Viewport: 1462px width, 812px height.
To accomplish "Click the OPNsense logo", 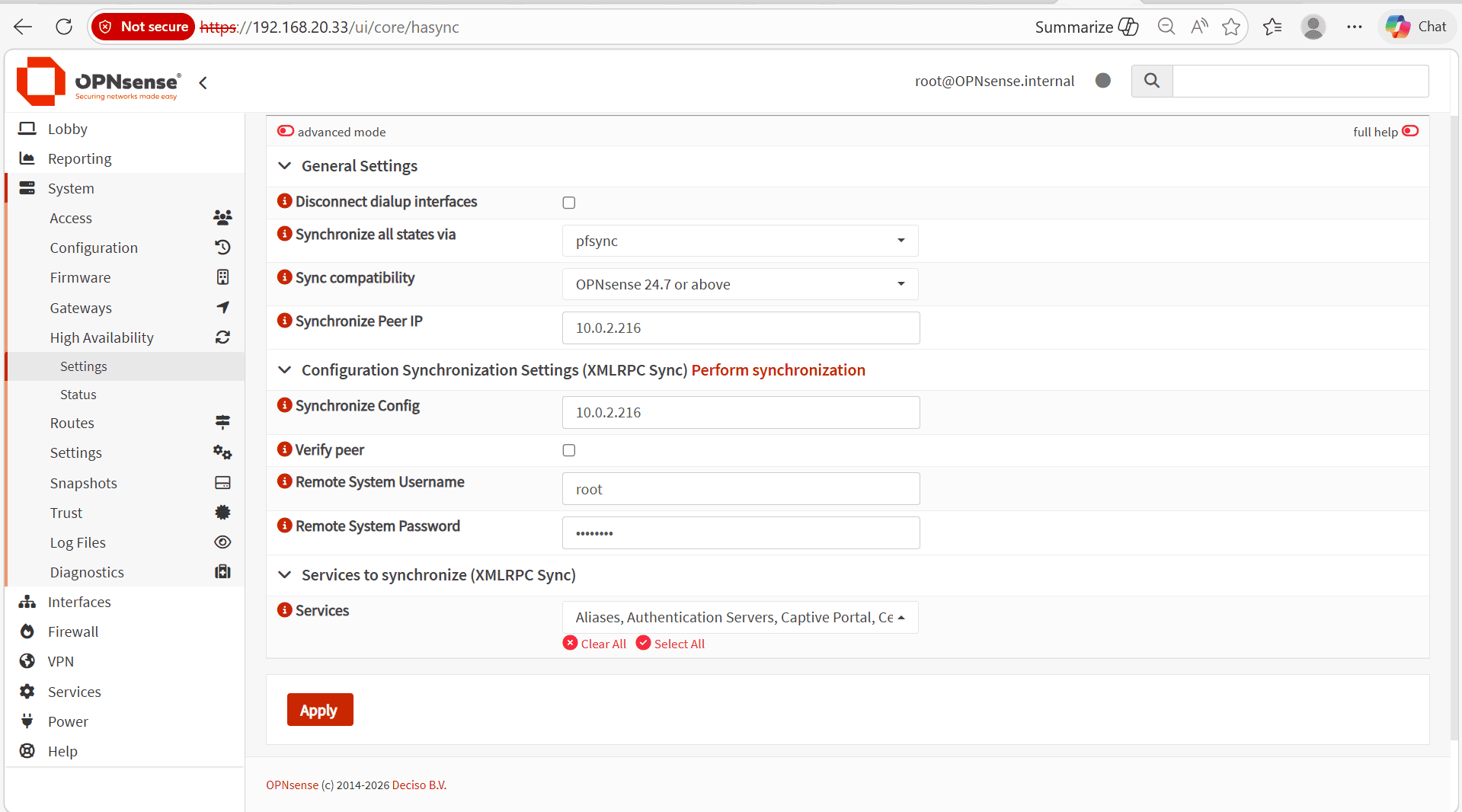I will [98, 81].
